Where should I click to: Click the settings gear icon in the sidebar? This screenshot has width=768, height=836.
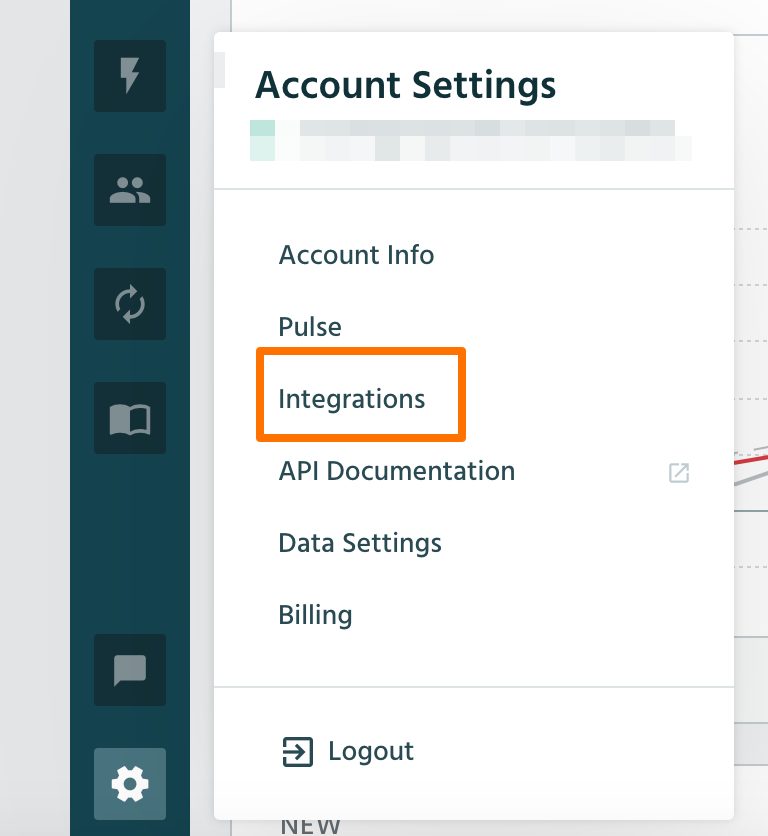point(130,784)
